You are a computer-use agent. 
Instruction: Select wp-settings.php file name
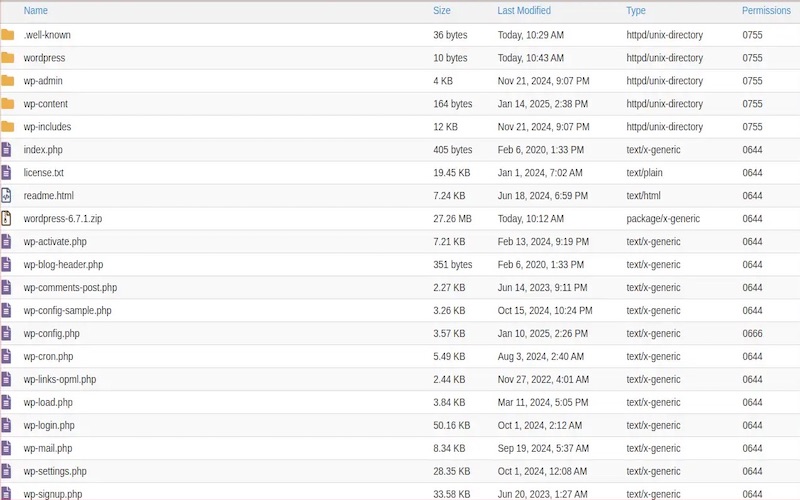click(55, 472)
